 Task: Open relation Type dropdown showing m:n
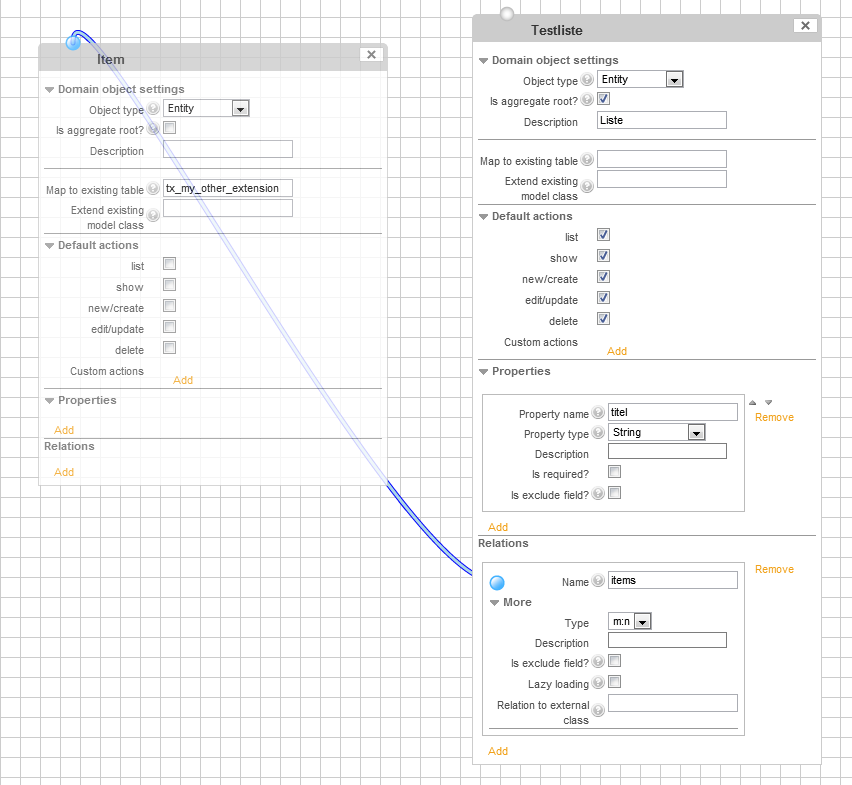tap(630, 621)
